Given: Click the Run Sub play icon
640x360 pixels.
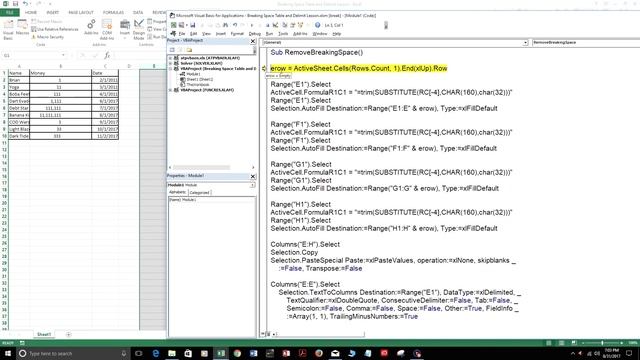Looking at the screenshot, I should (x=252, y=25).
